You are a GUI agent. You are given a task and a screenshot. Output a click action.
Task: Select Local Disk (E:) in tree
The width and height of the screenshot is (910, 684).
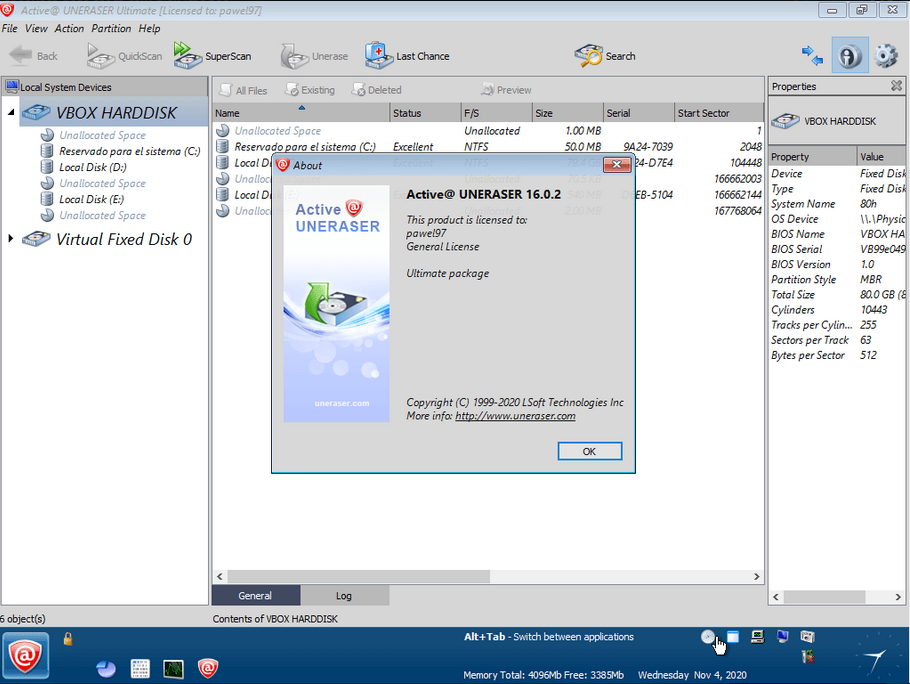tap(91, 199)
